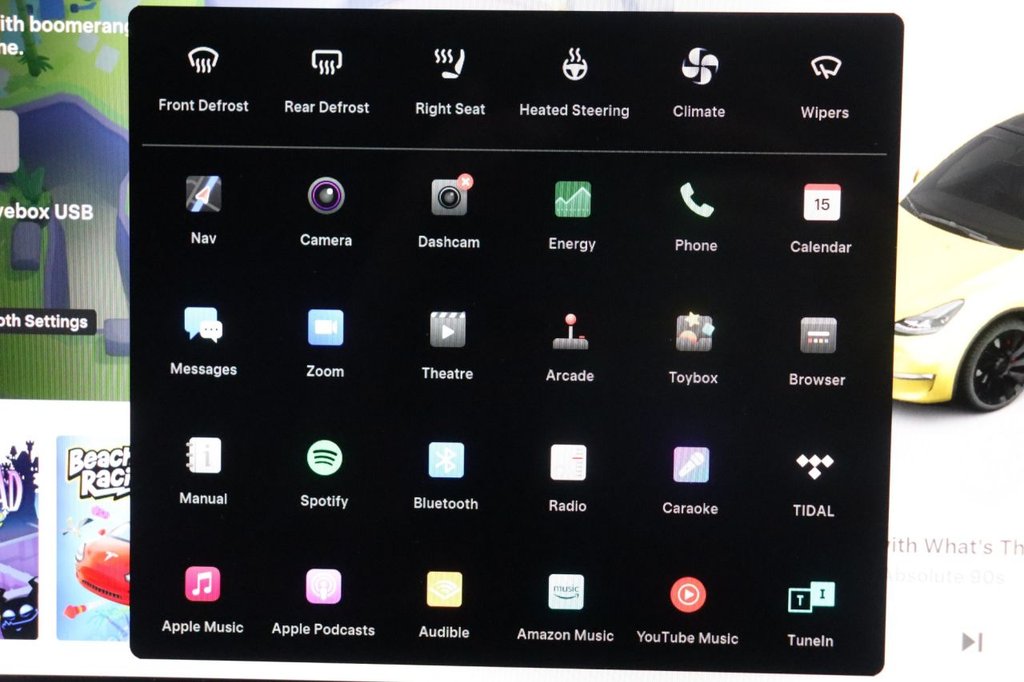Select the Beach Racing game thumbnail
The height and width of the screenshot is (682, 1024).
(x=94, y=537)
